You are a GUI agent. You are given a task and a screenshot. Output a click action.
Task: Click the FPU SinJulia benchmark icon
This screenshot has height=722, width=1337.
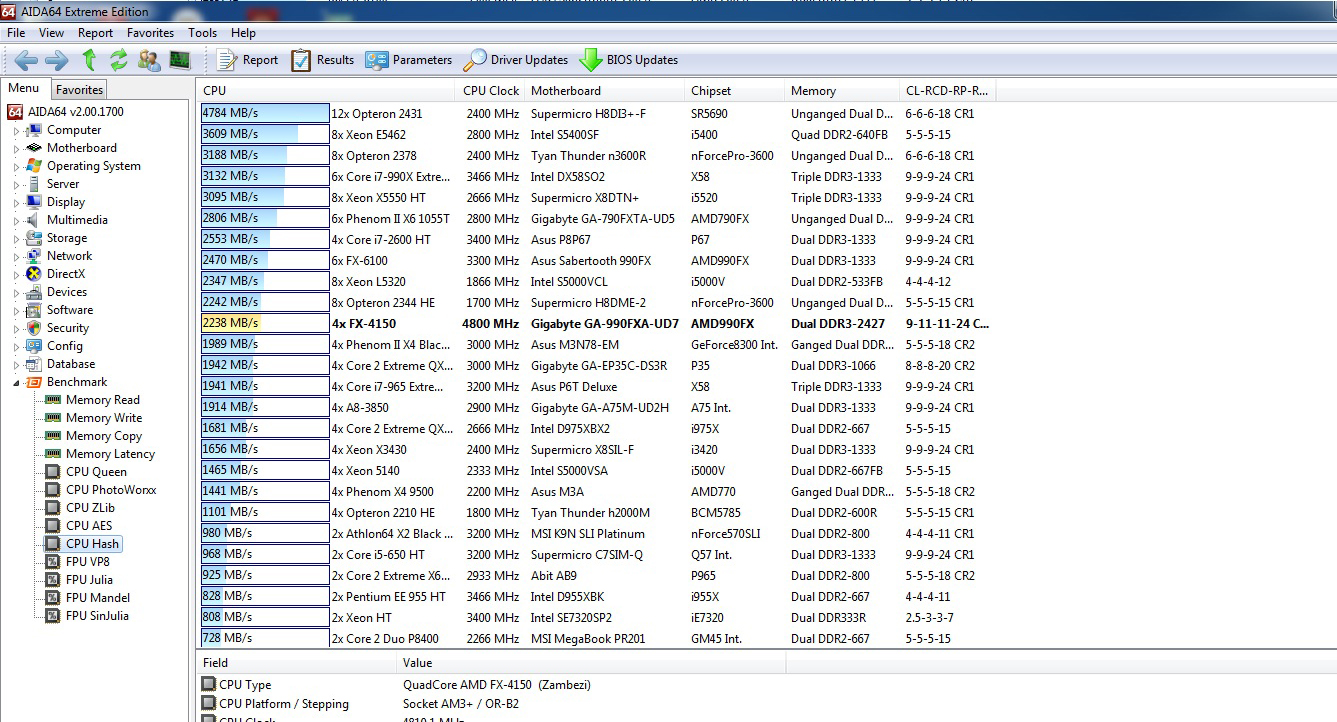53,616
